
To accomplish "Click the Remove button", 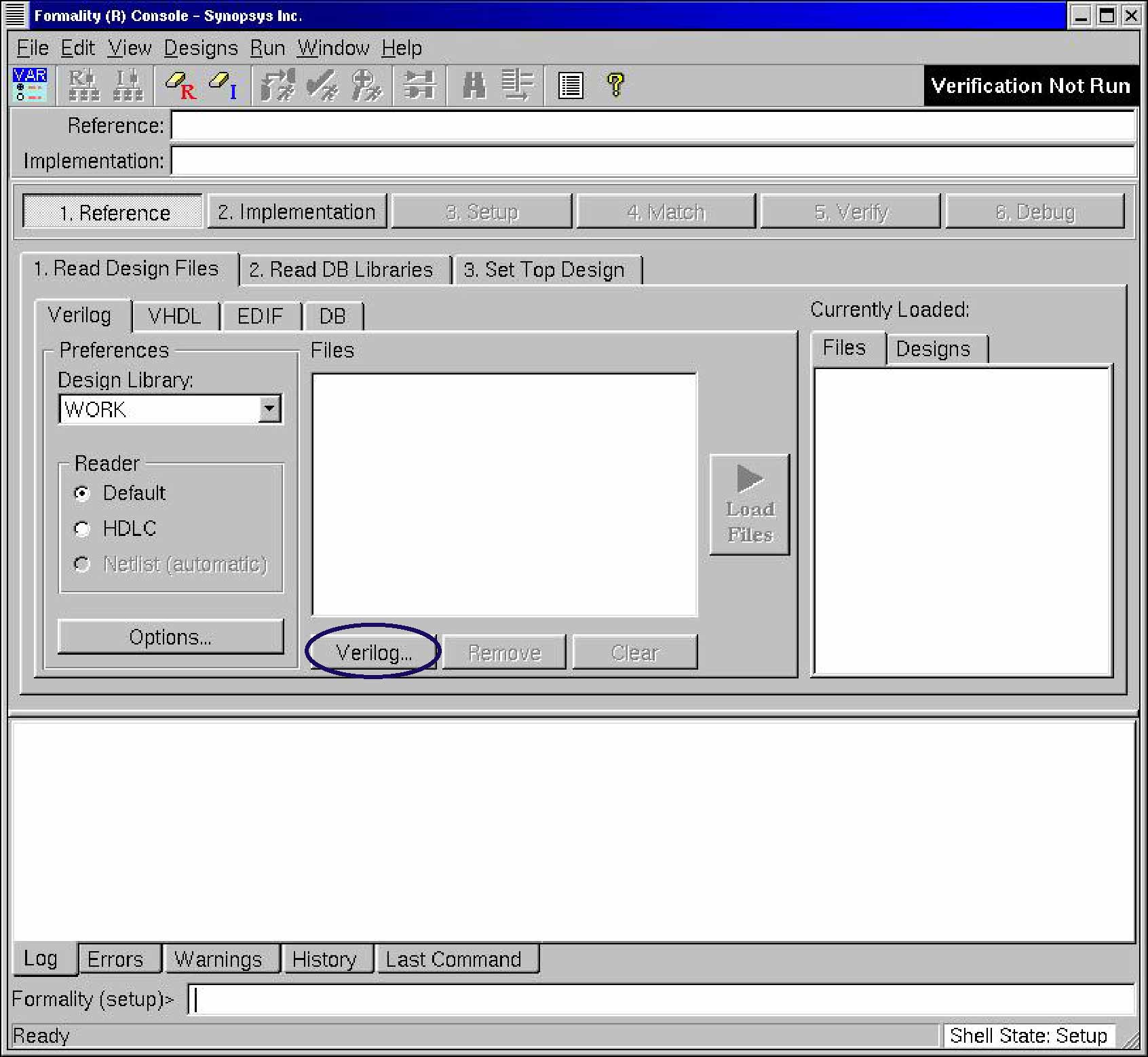I will [503, 652].
